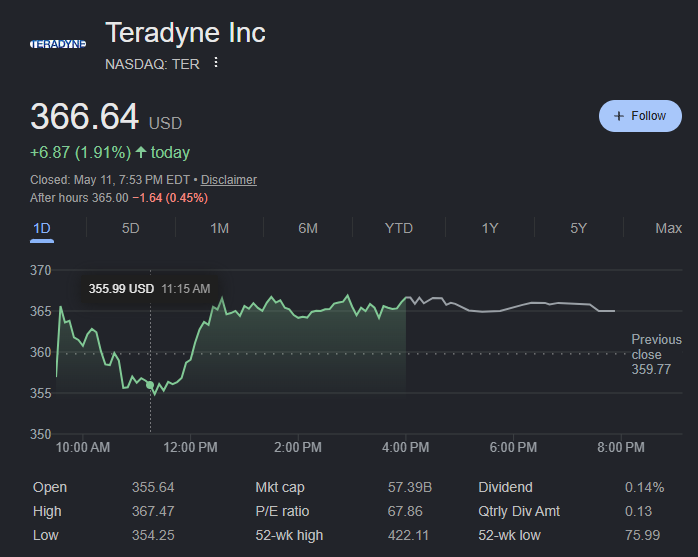This screenshot has width=698, height=557.
Task: Click the 8:00 PM time axis label
Action: point(621,447)
